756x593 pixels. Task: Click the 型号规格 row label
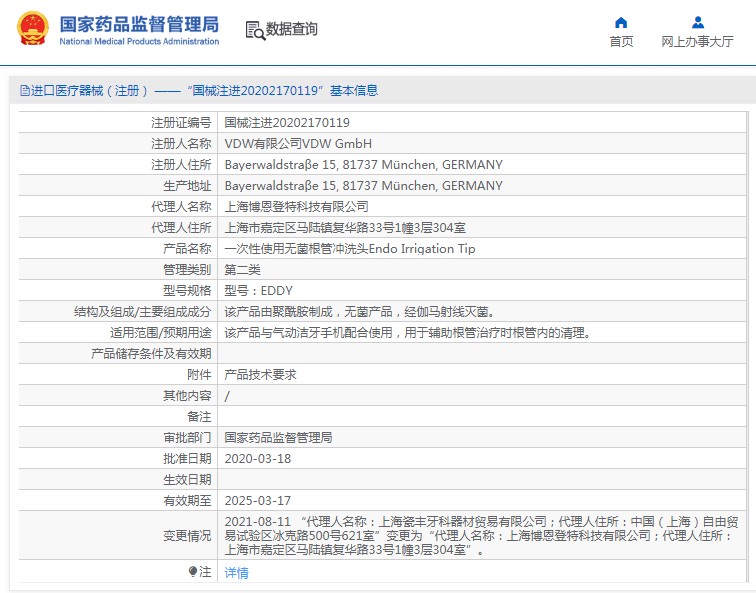tap(187, 291)
